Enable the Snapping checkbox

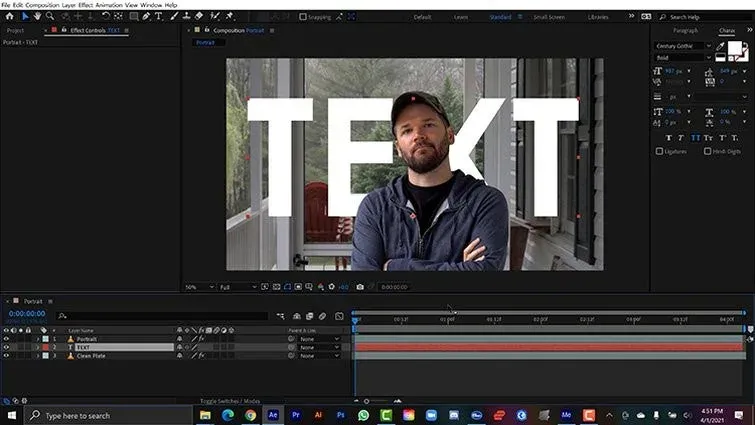303,17
